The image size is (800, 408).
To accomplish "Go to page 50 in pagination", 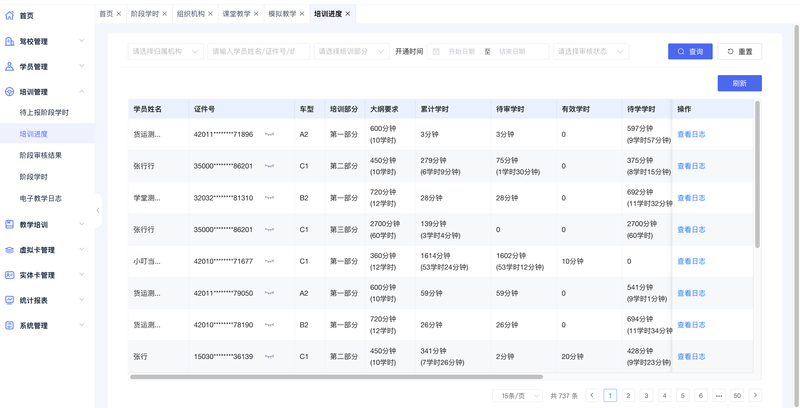I will click(x=736, y=395).
